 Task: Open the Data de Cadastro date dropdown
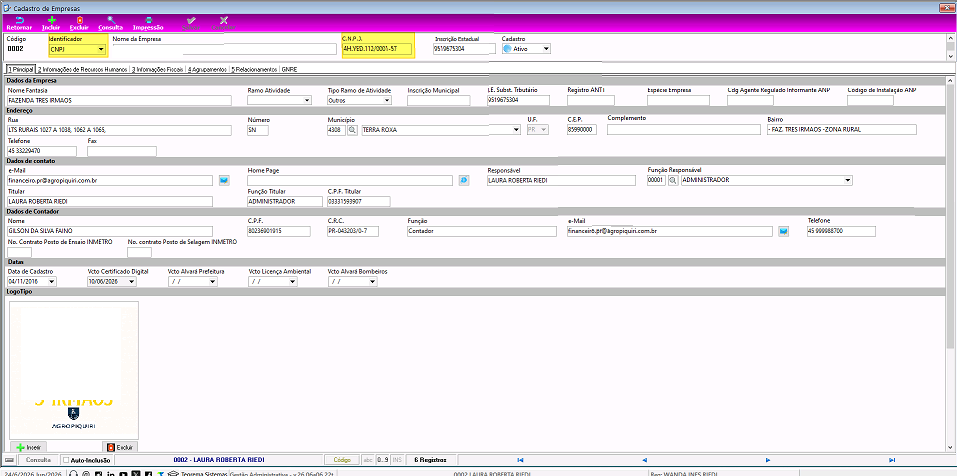[51, 282]
